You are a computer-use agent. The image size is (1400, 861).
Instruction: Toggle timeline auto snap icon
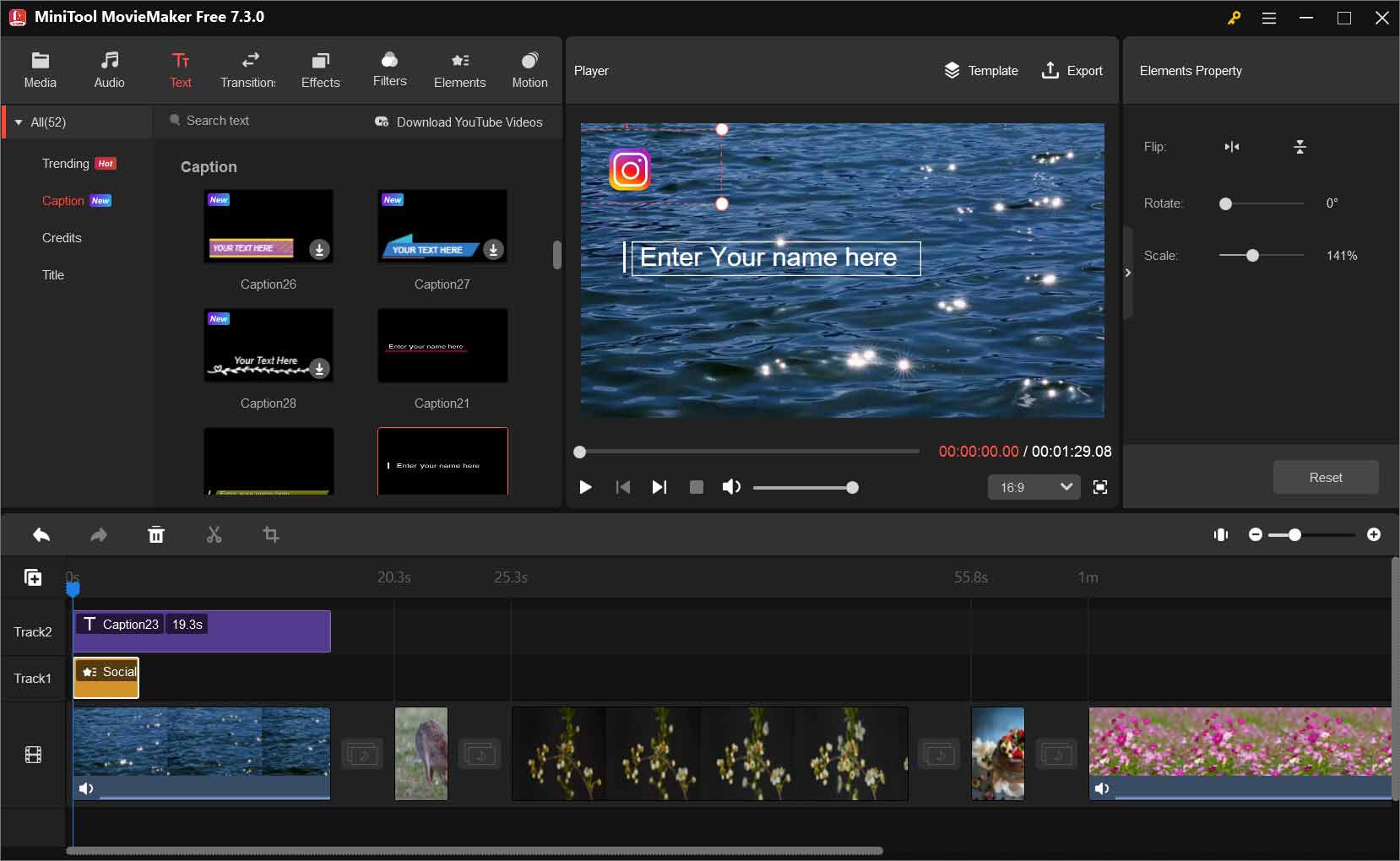point(1221,534)
